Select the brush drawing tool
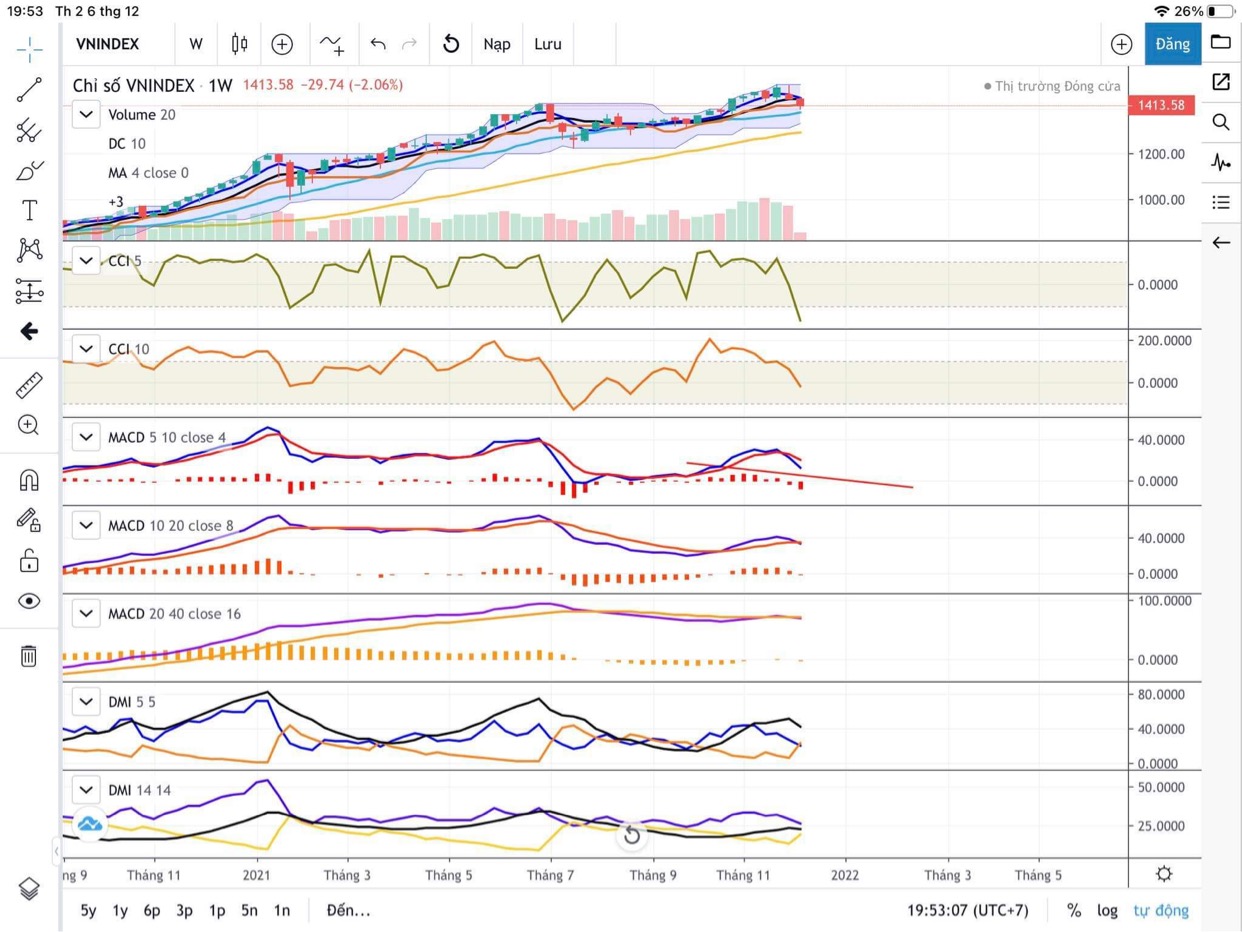 click(29, 170)
